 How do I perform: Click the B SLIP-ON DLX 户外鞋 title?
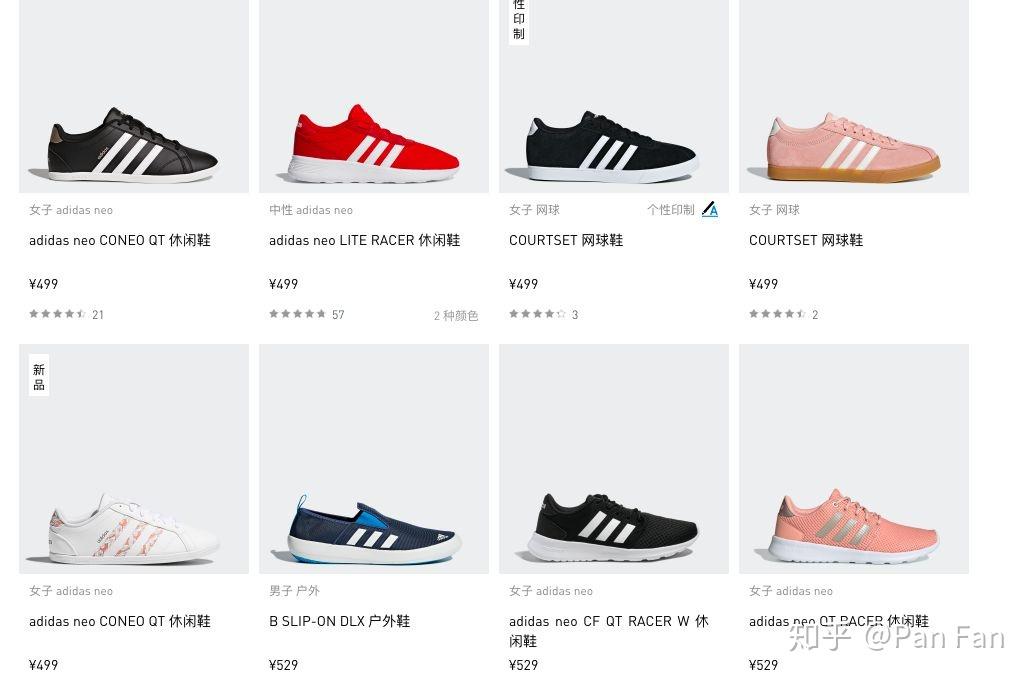click(339, 621)
